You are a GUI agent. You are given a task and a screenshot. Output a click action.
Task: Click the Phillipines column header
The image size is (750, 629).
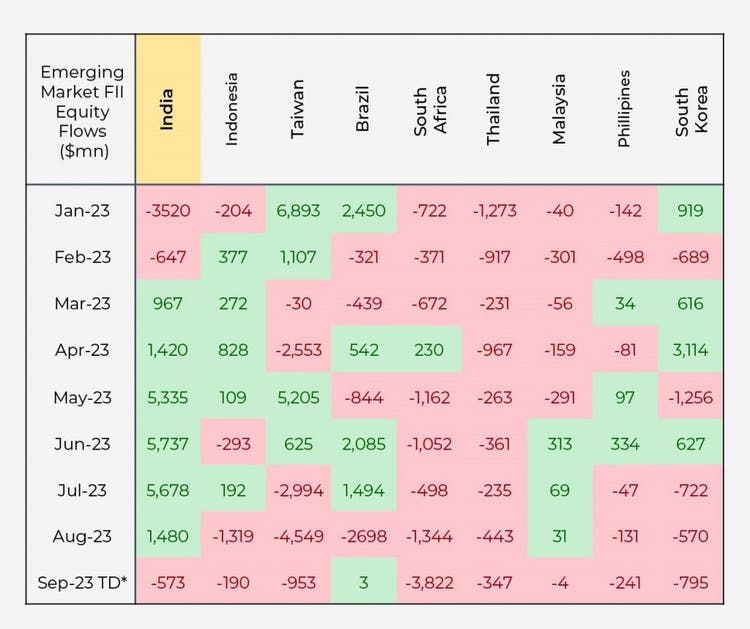(624, 109)
